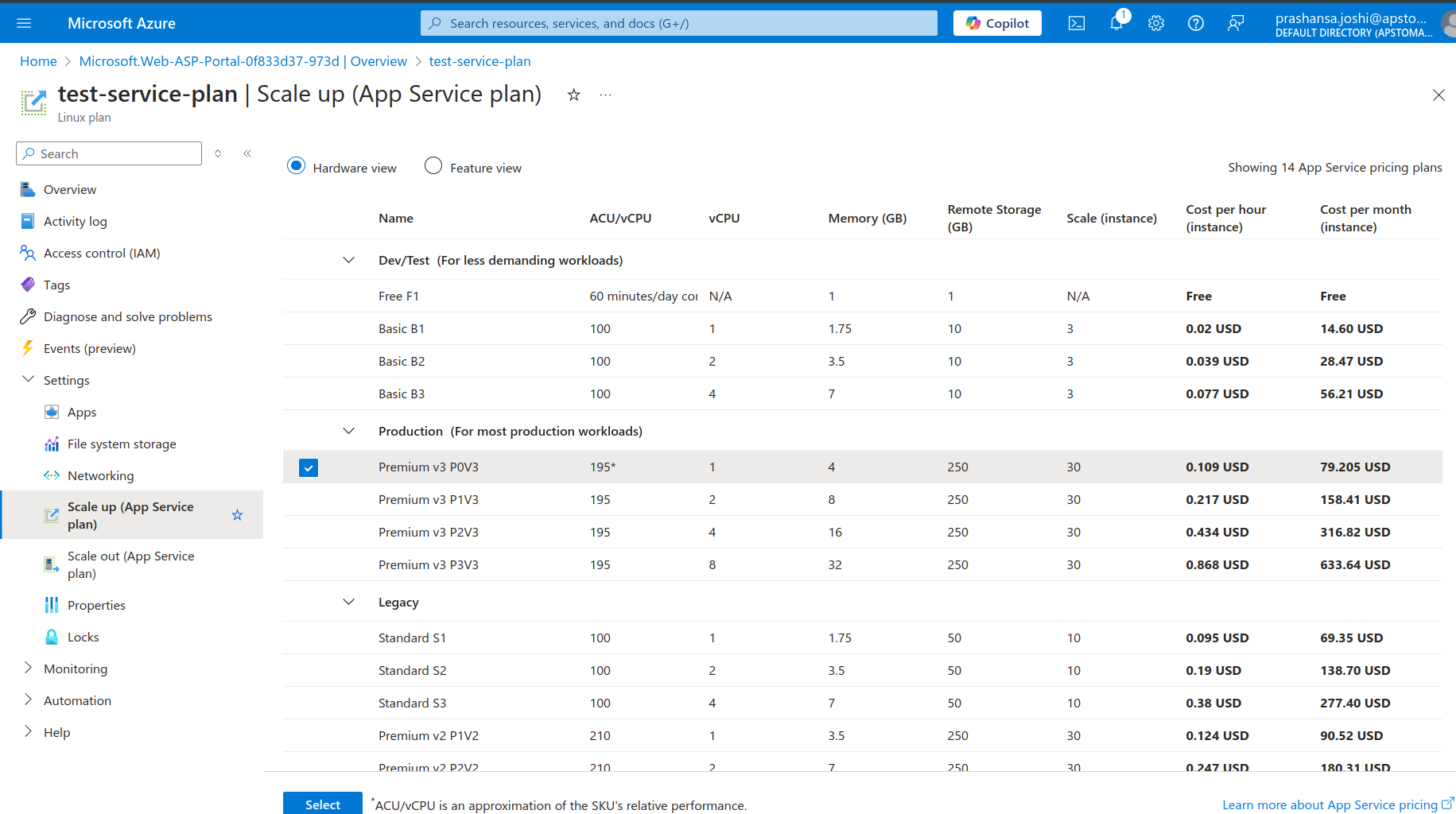
Task: Open test-service-plan breadcrumb link
Action: click(x=480, y=61)
